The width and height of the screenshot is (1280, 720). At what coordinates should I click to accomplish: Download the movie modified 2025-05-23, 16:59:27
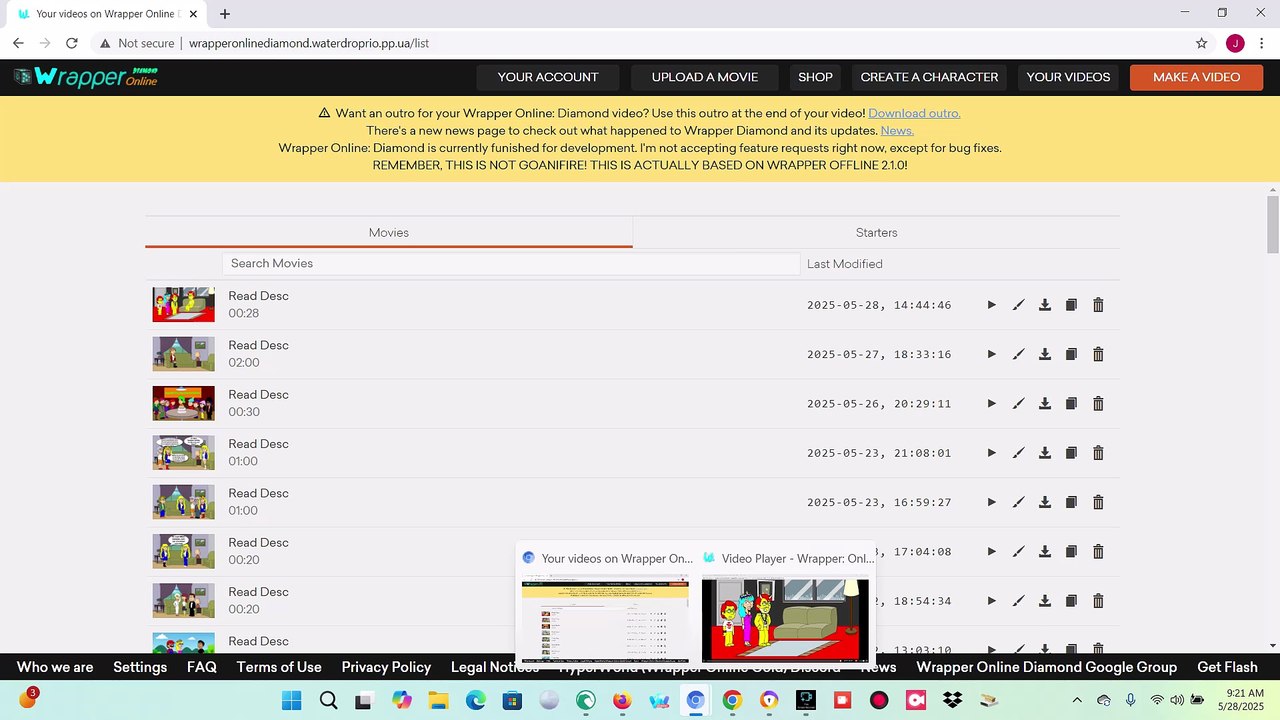coord(1045,502)
